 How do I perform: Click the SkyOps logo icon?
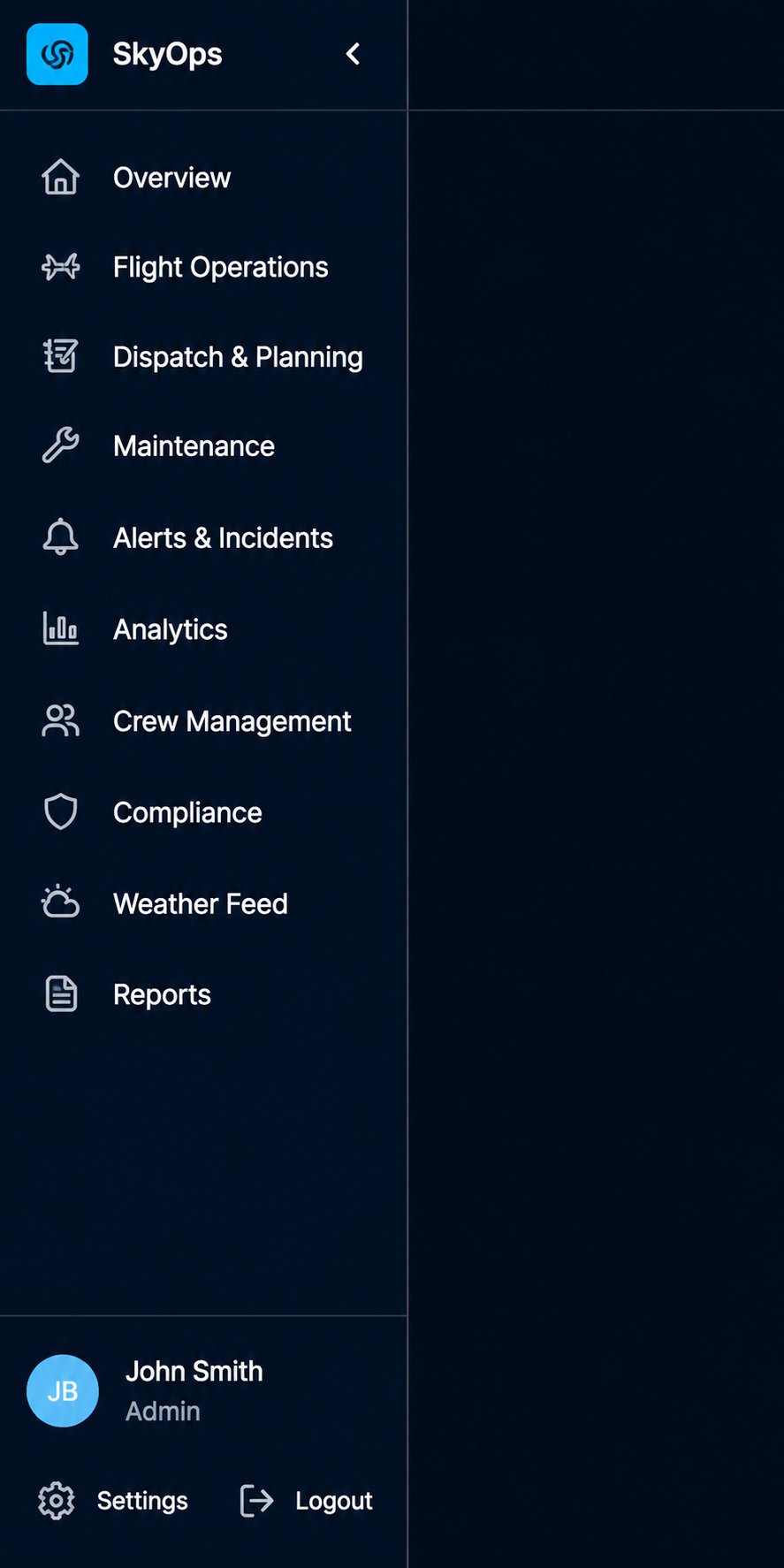click(x=57, y=54)
